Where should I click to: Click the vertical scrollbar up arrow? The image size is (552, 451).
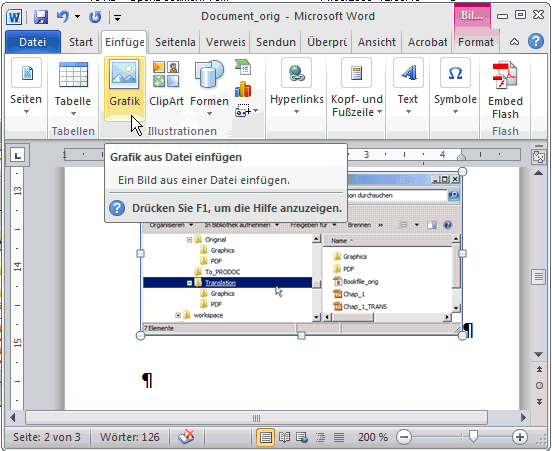[539, 173]
